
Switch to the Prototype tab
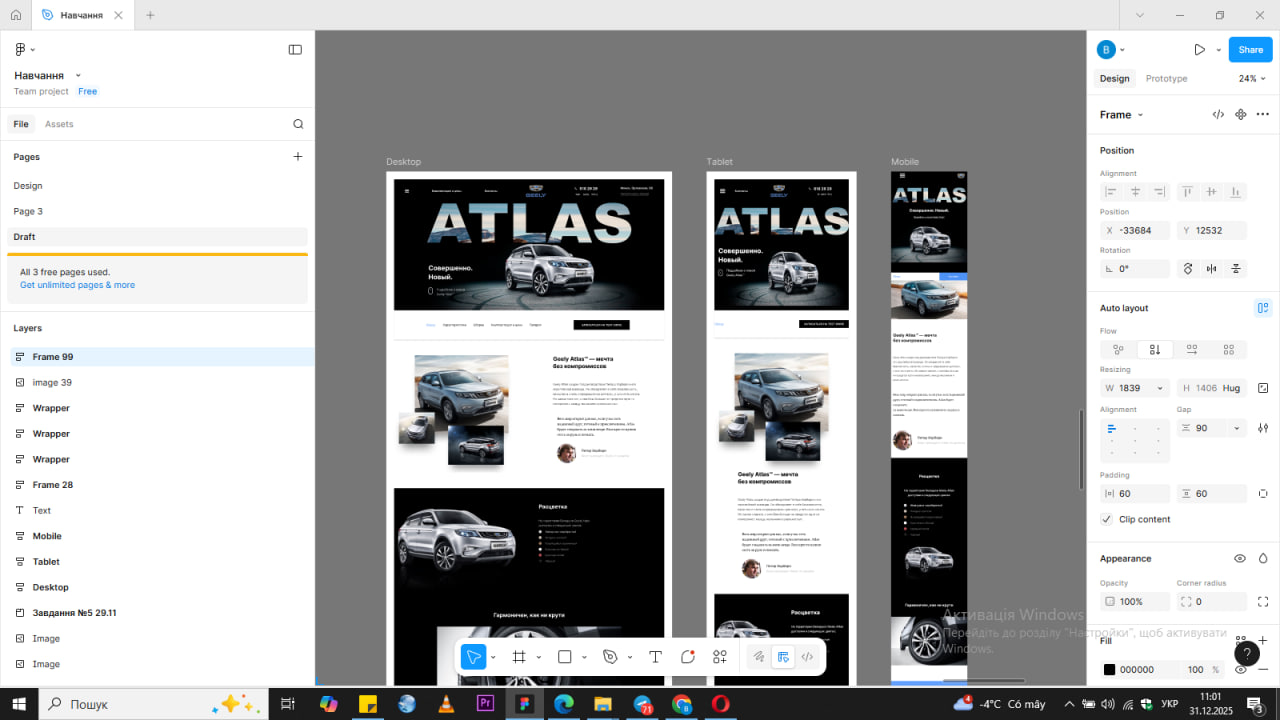coord(1166,78)
